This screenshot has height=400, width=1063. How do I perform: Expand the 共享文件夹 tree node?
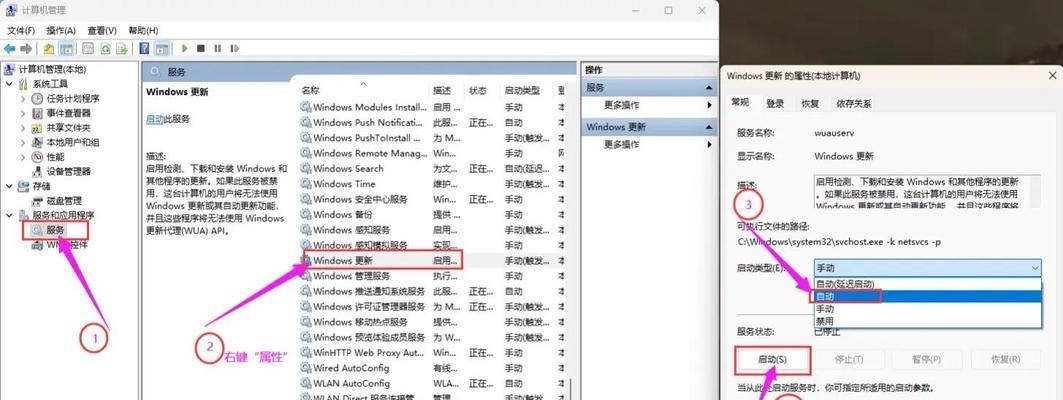click(x=23, y=128)
